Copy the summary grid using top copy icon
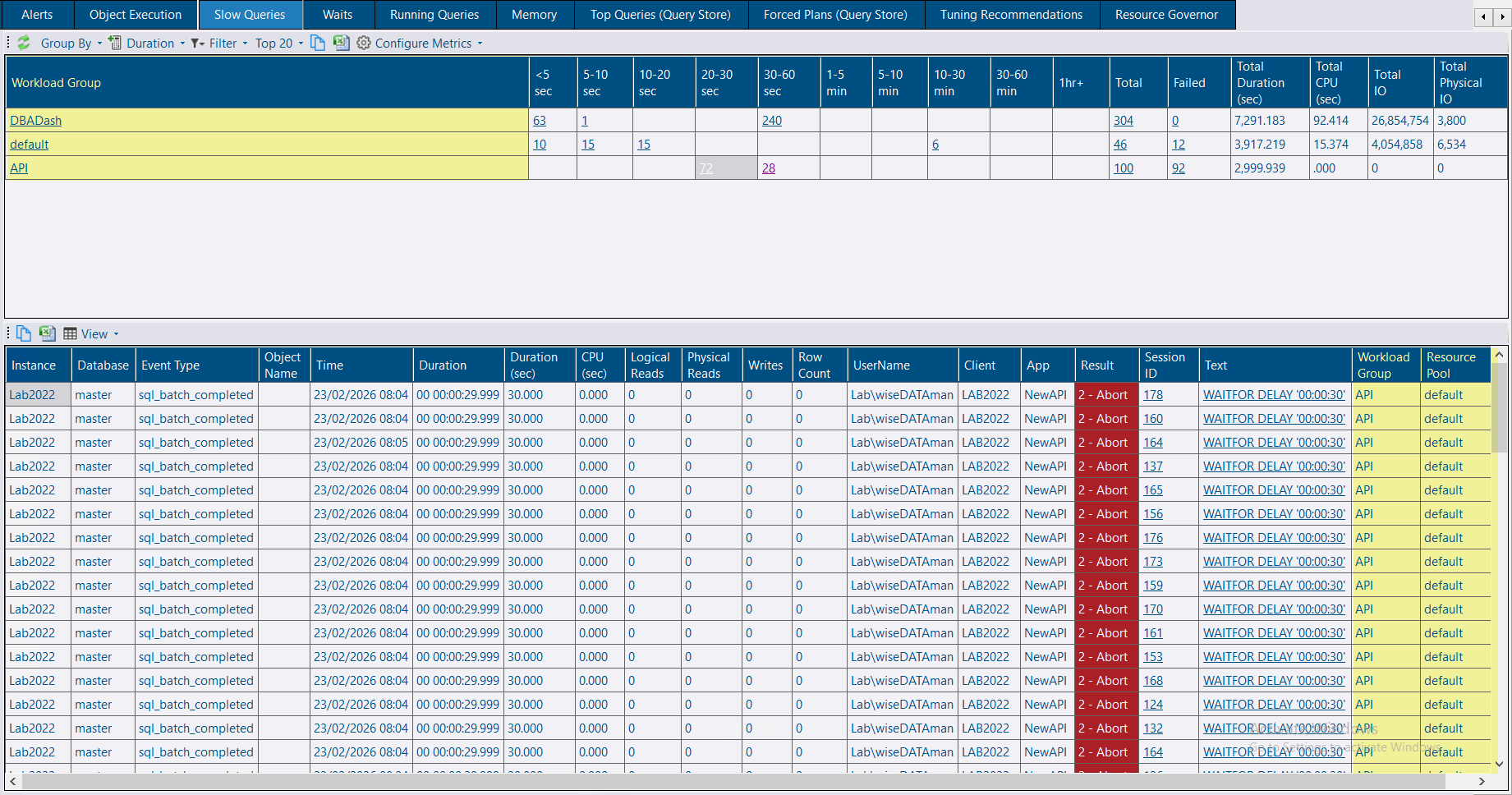Screen dimensions: 1512x795 click(318, 43)
